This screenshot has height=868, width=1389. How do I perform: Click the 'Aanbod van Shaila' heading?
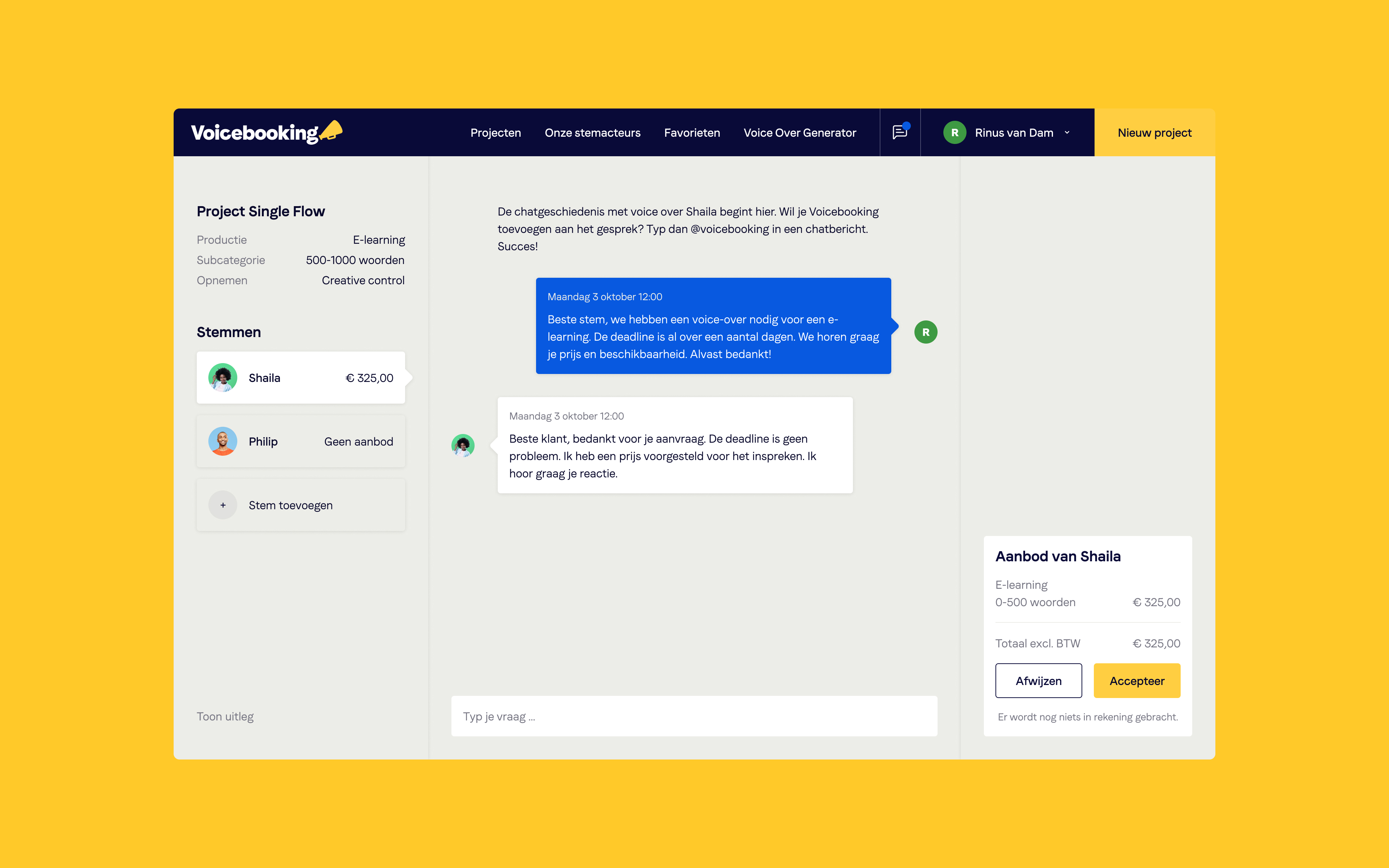pos(1058,556)
